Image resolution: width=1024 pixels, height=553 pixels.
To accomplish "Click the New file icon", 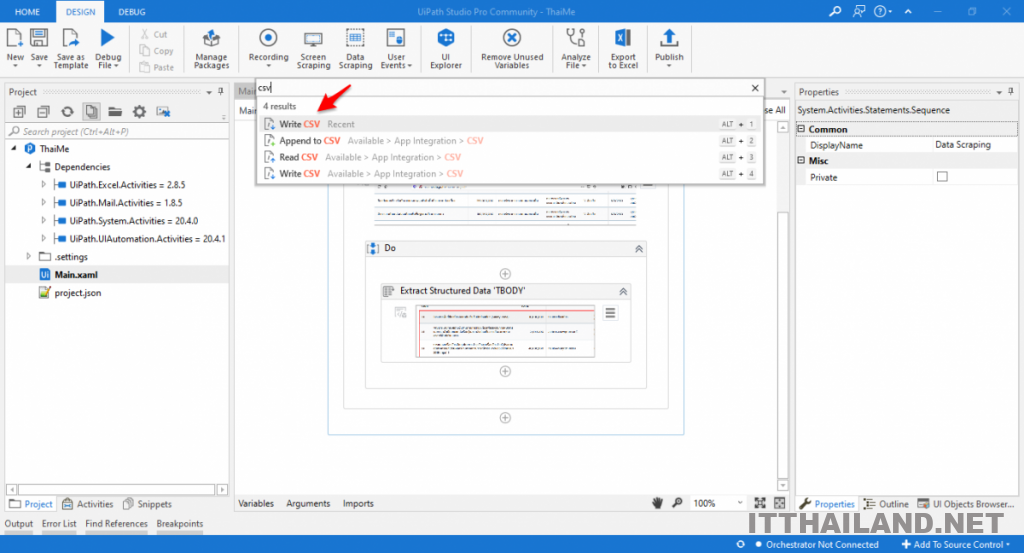I will 14,39.
